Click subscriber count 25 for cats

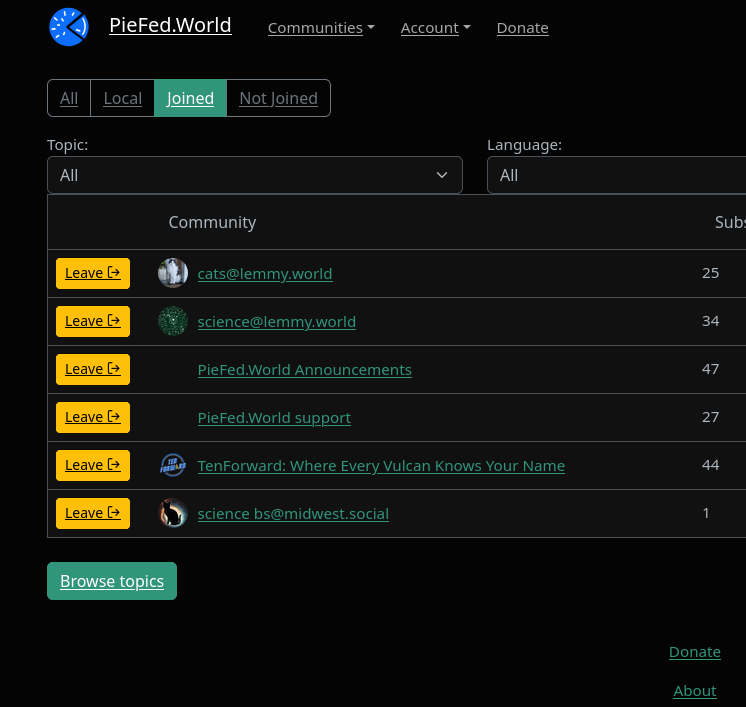710,273
